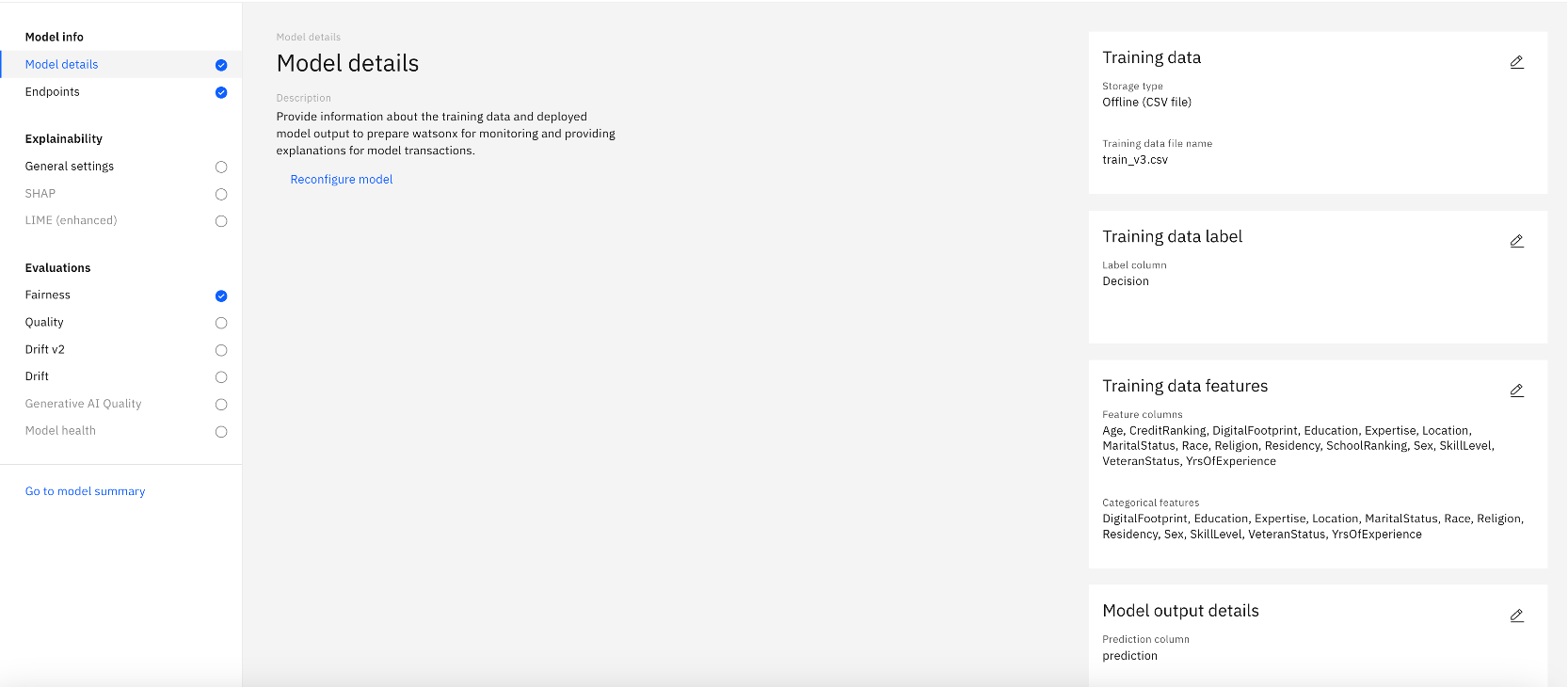Click the Model details completed checkmark

click(221, 65)
